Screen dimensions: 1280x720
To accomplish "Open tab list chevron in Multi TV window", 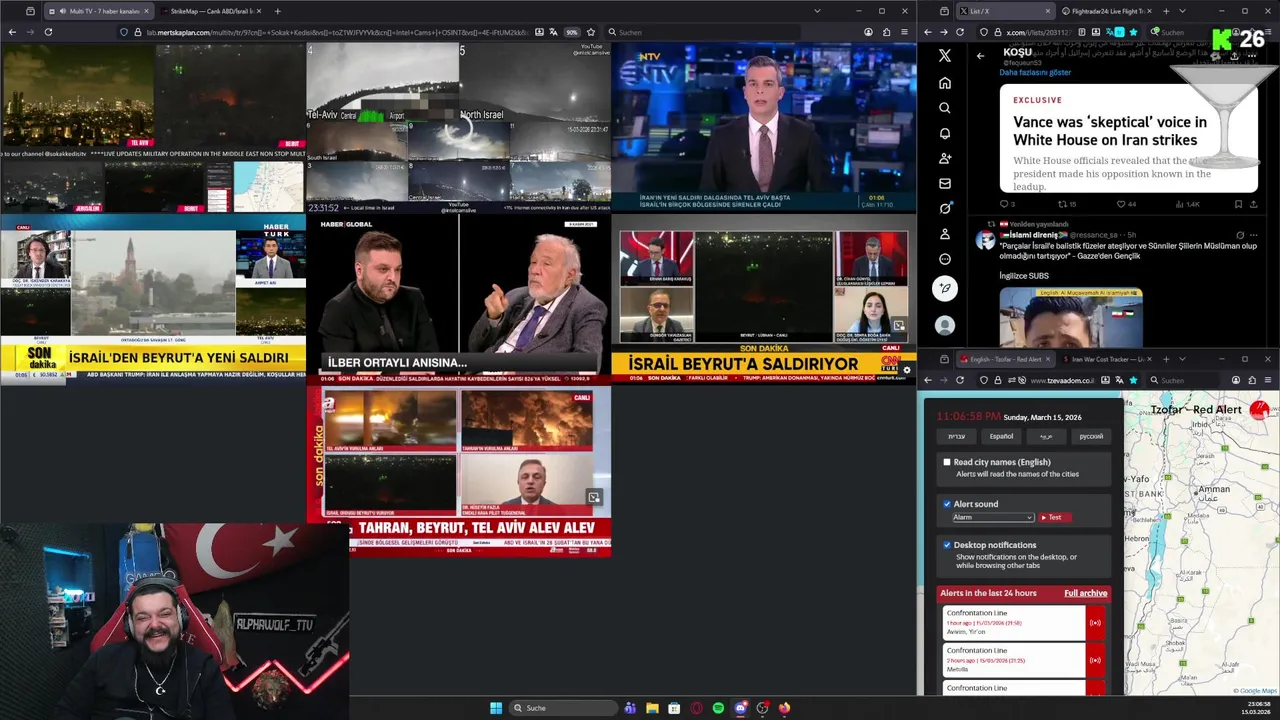I will click(817, 11).
